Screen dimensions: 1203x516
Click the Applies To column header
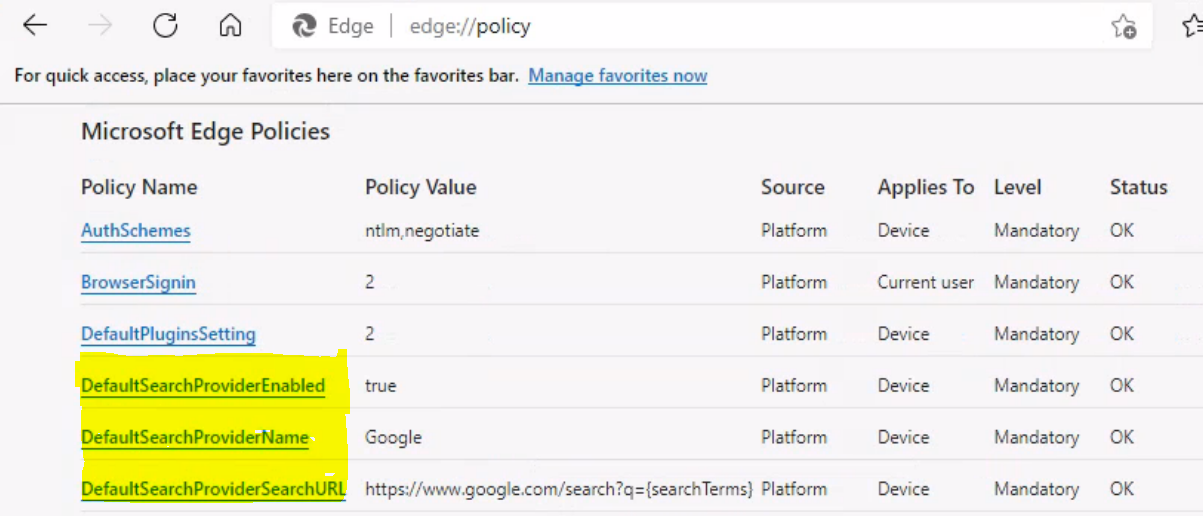[x=925, y=188]
